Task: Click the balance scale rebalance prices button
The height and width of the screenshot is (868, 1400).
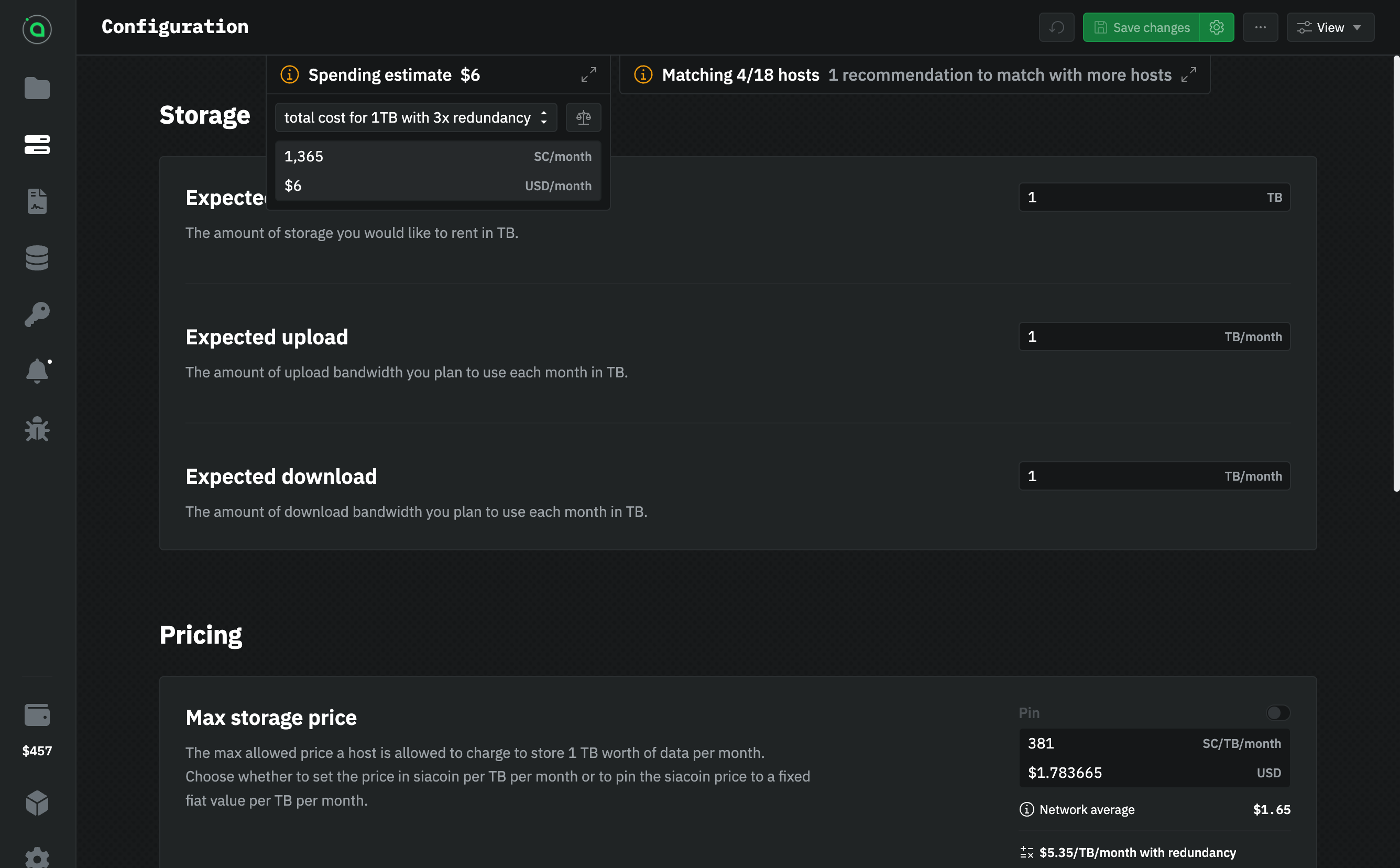Action: click(x=584, y=118)
